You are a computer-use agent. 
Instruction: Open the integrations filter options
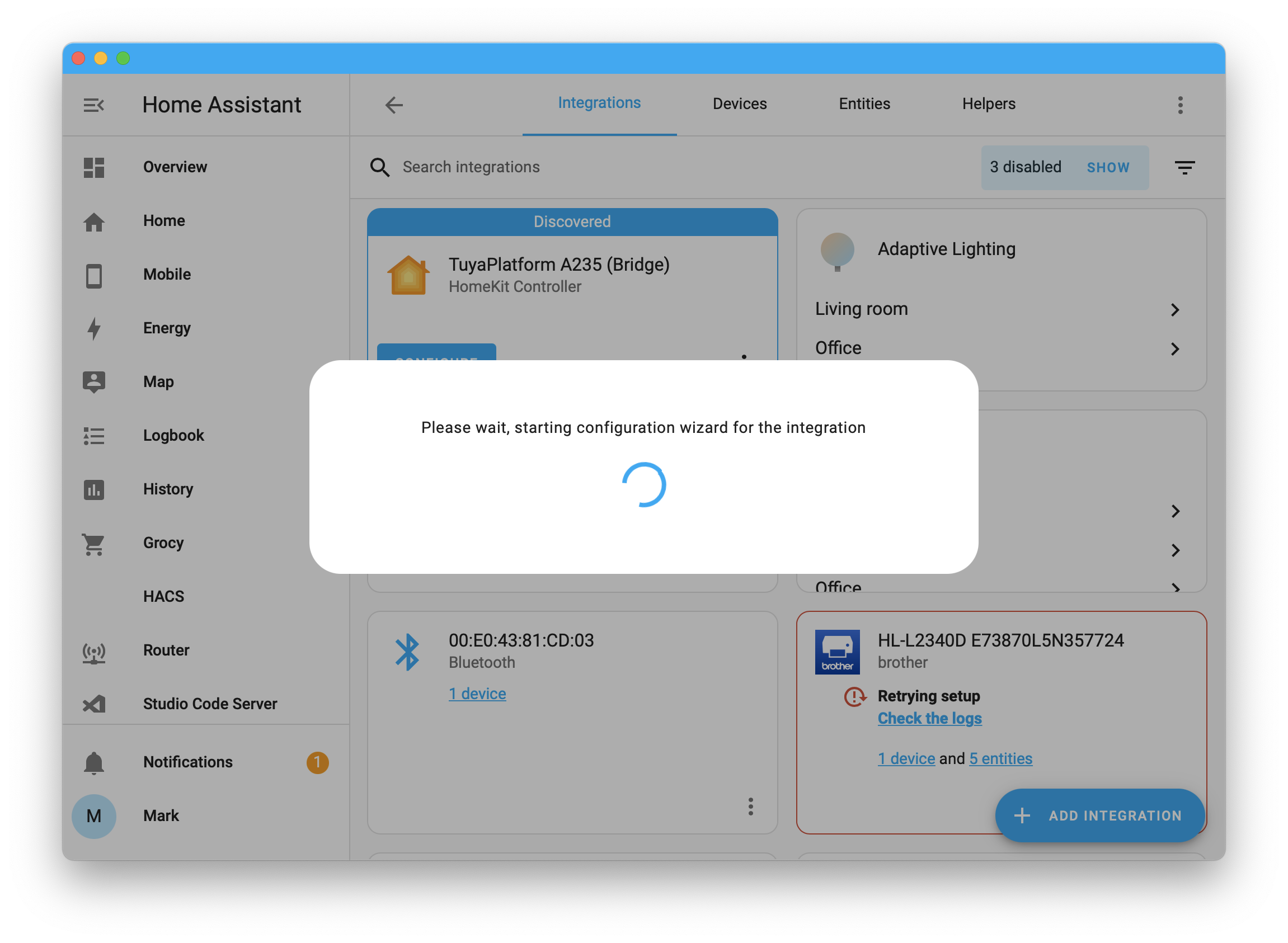point(1185,167)
